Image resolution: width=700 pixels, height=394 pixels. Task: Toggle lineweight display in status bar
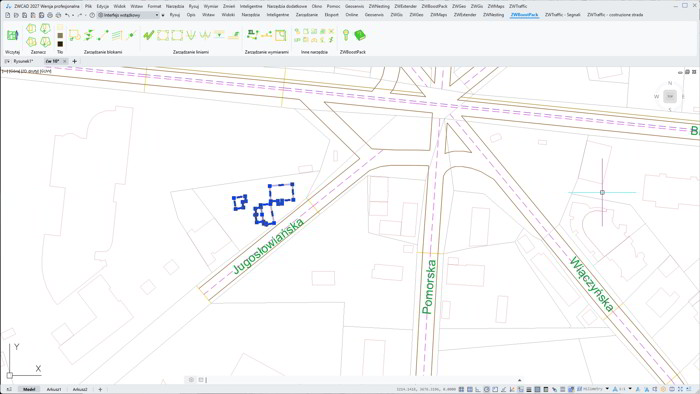click(x=529, y=389)
